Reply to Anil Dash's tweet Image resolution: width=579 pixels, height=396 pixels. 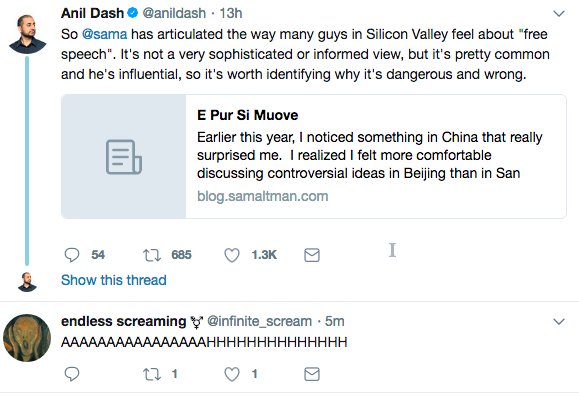(x=72, y=255)
